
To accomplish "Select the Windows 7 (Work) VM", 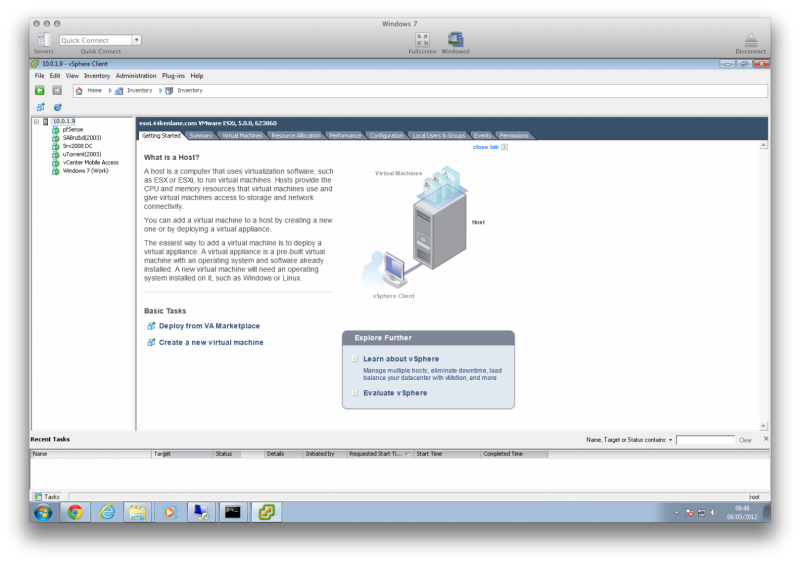I will point(85,170).
